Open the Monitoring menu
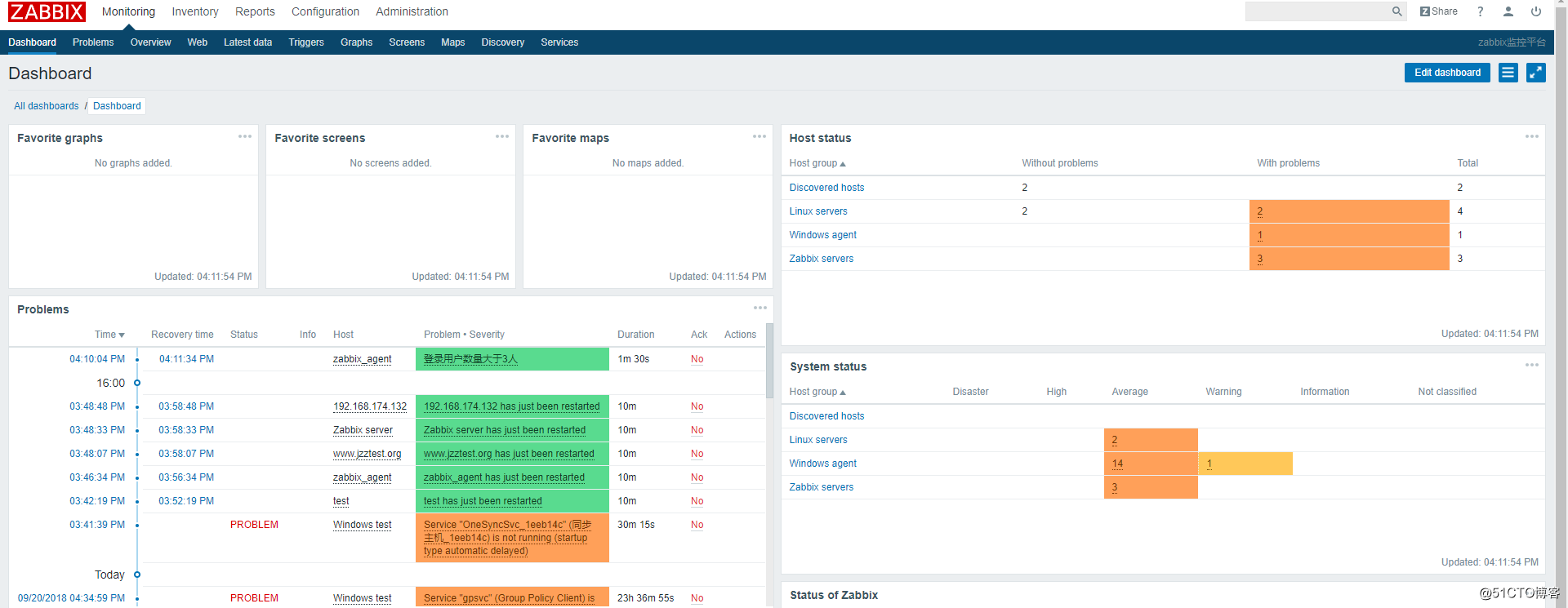Viewport: 1568px width, 608px height. 128,11
